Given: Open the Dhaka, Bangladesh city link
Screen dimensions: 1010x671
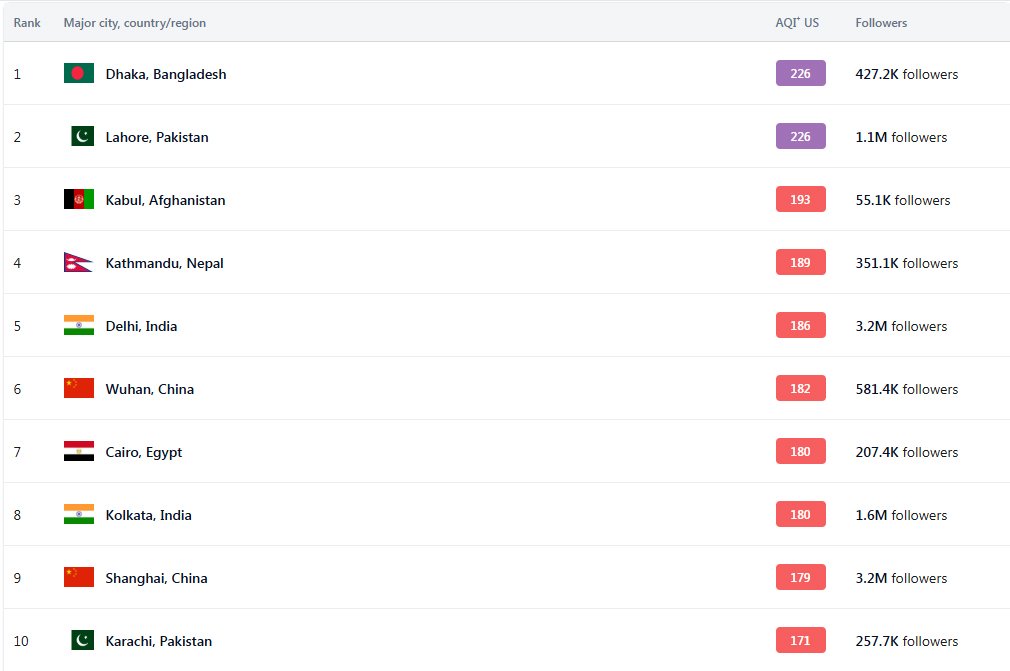Looking at the screenshot, I should tap(166, 74).
